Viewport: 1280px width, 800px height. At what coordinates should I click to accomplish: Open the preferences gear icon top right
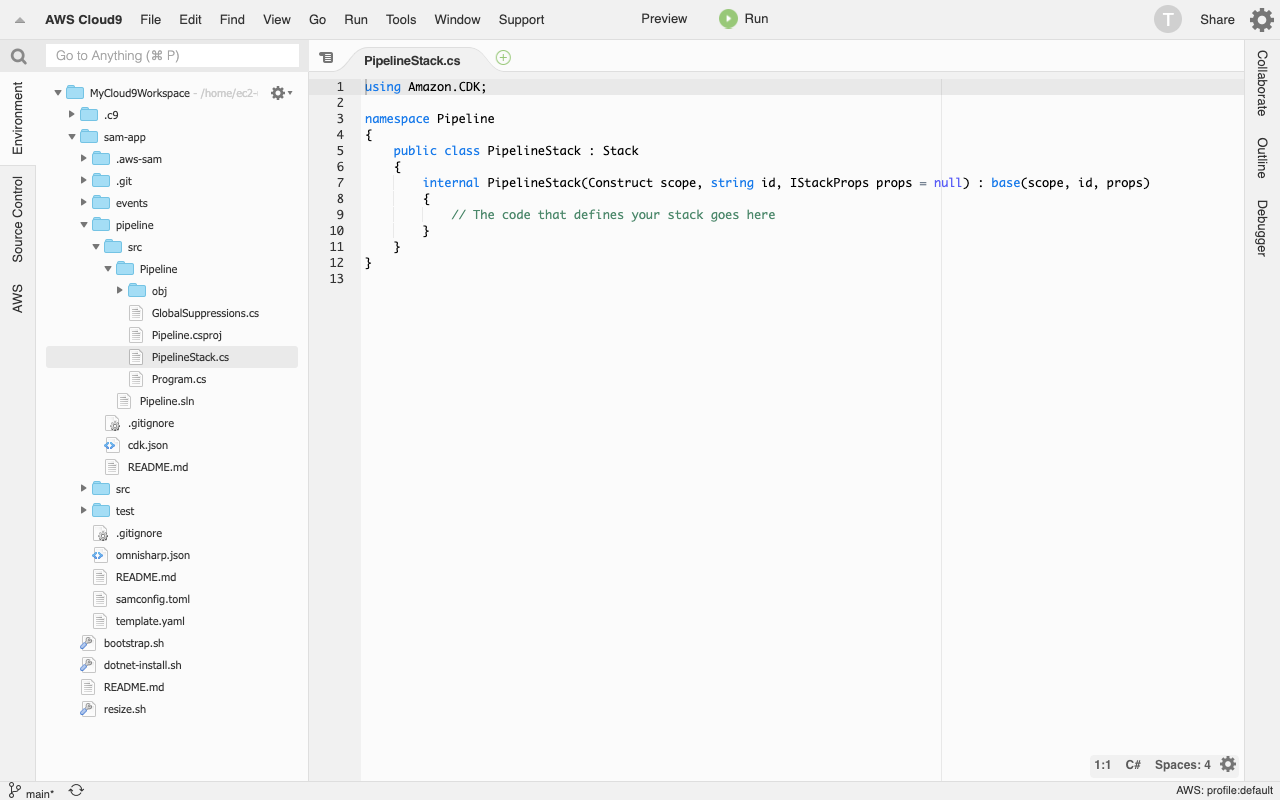(x=1262, y=19)
